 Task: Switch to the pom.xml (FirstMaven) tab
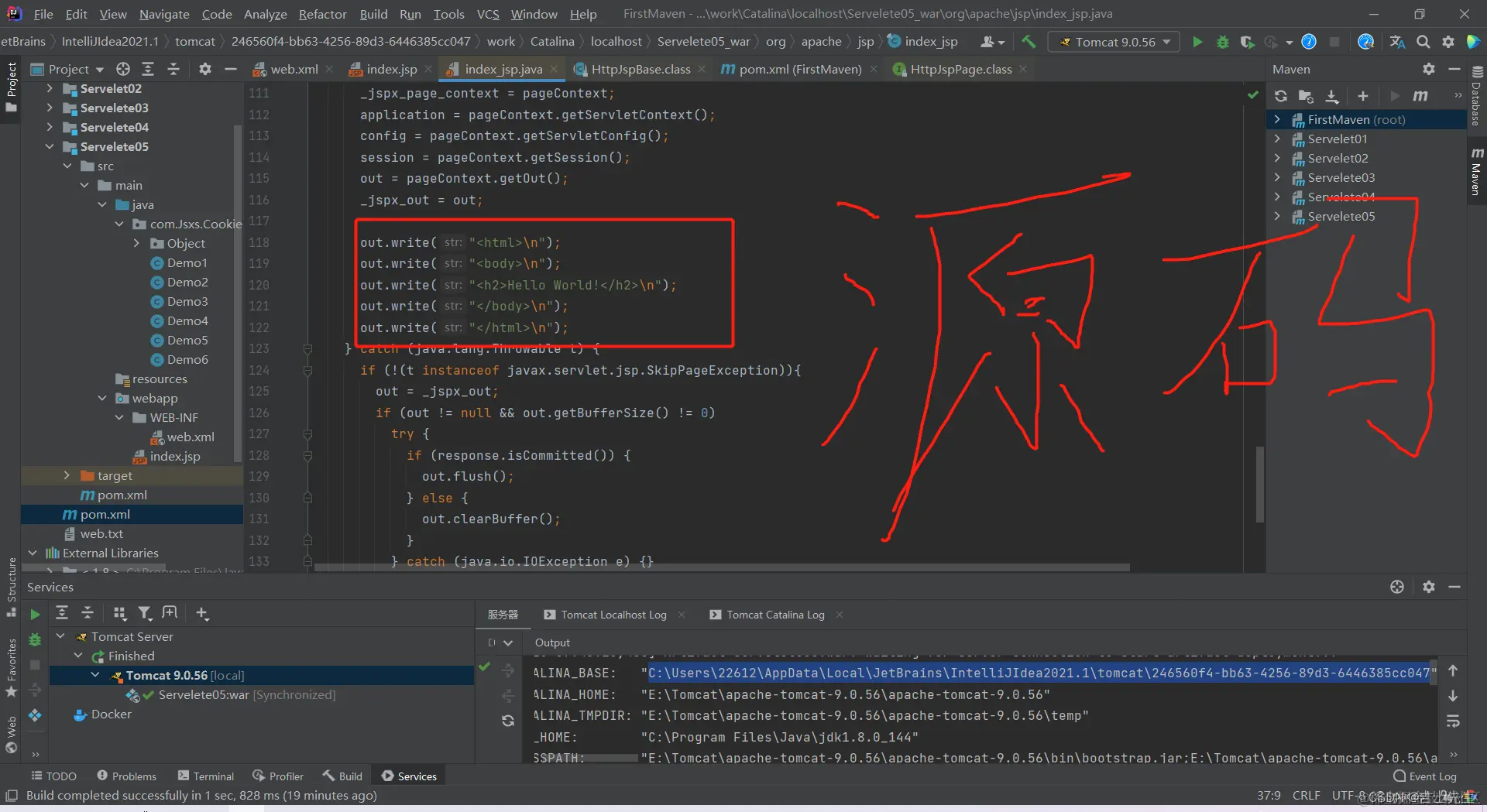pos(800,69)
